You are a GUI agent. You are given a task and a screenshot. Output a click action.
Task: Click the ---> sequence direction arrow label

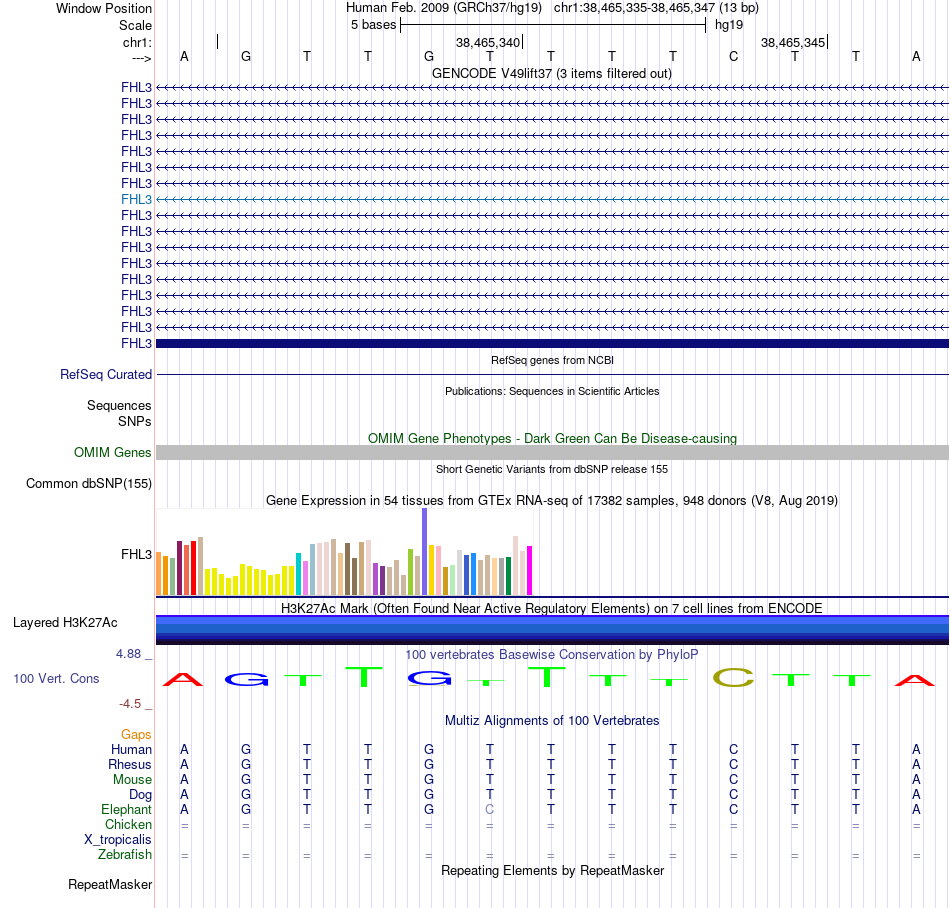coord(141,58)
